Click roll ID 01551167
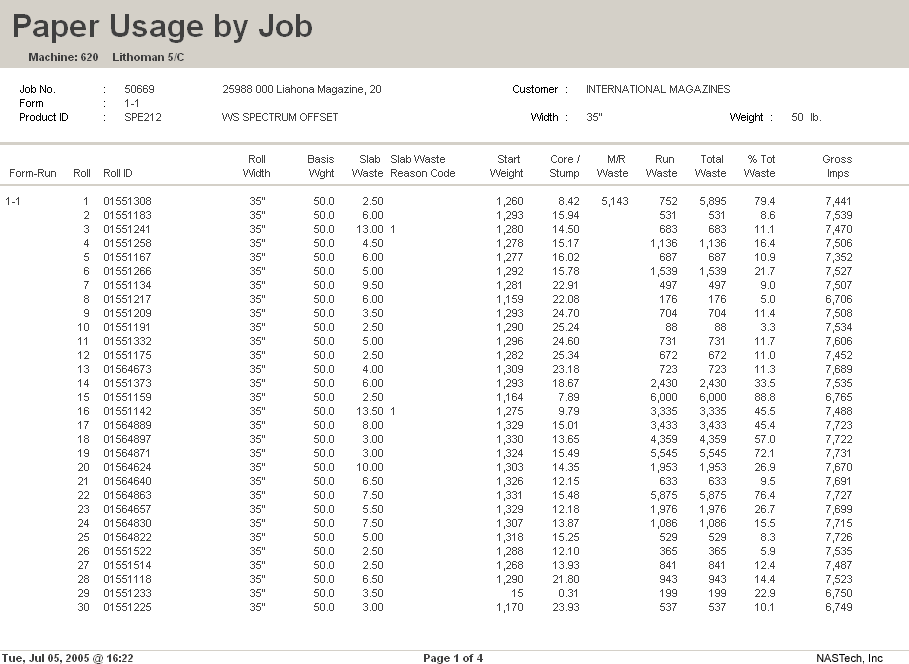909x664 pixels. (128, 257)
